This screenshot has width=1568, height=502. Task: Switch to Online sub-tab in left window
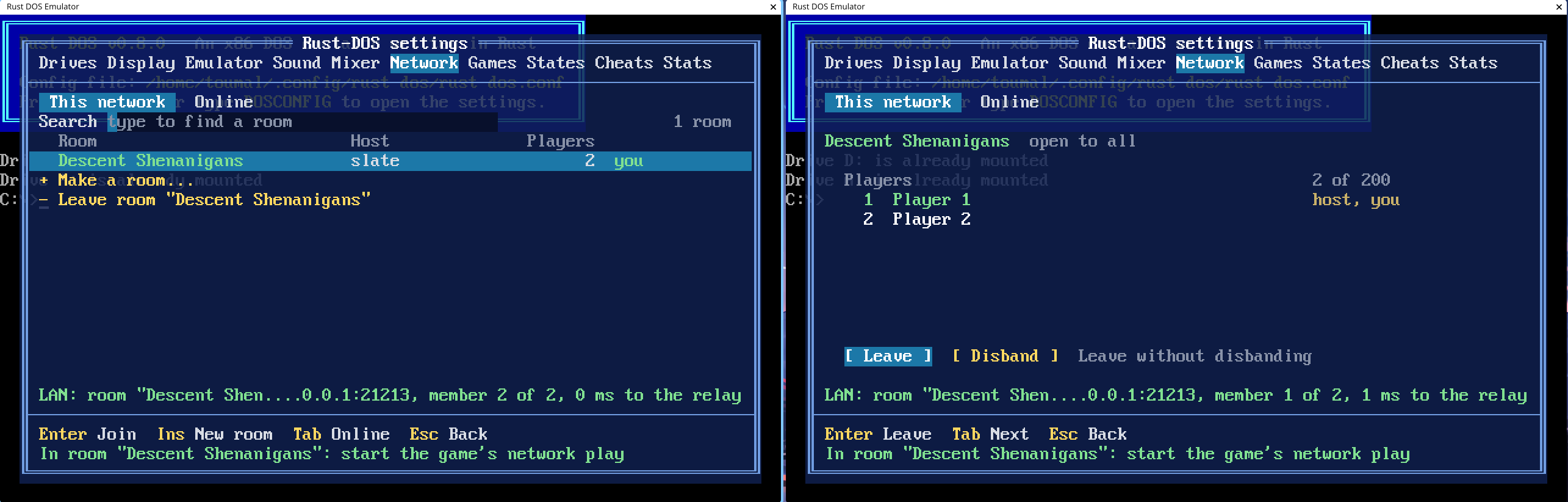224,102
